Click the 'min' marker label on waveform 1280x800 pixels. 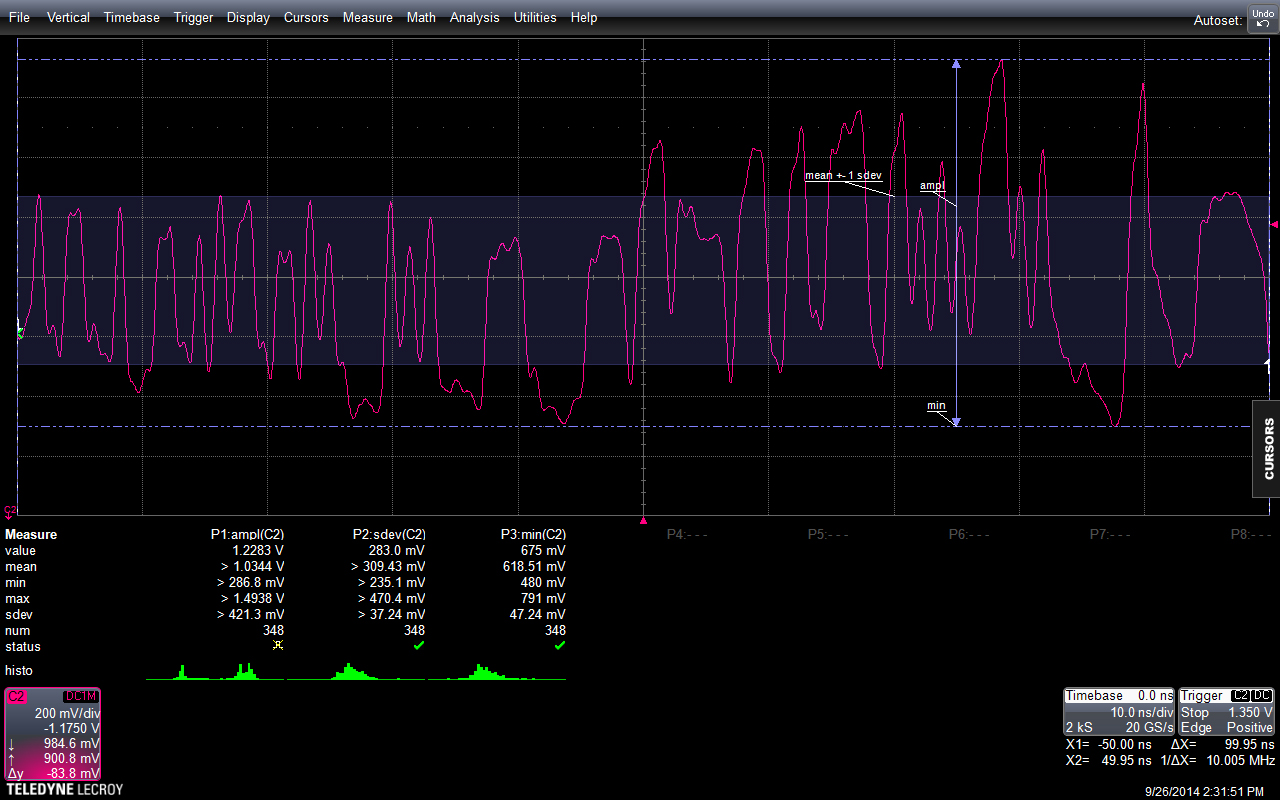[936, 405]
